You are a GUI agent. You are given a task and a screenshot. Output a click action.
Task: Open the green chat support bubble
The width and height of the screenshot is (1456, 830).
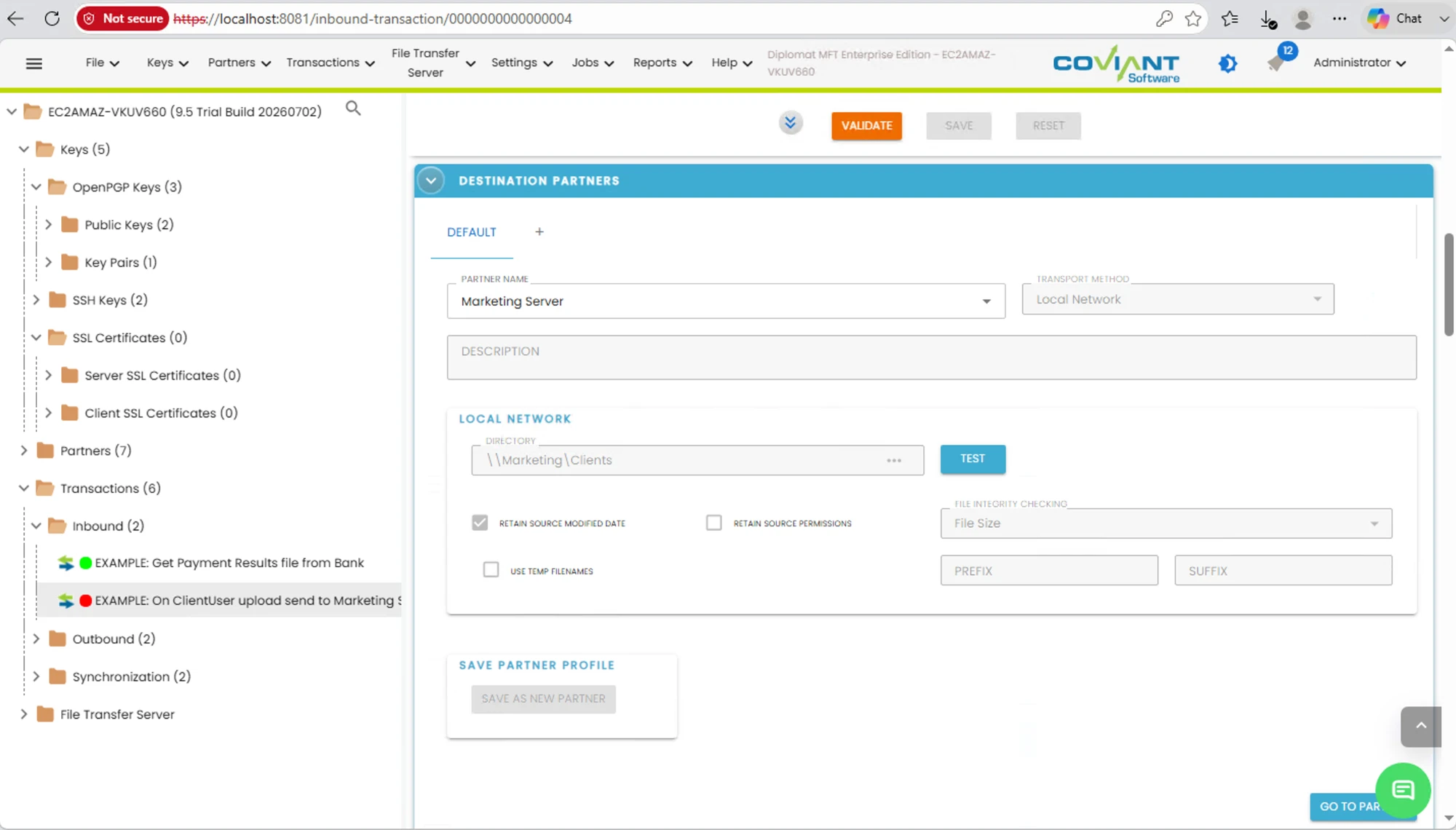tap(1403, 790)
